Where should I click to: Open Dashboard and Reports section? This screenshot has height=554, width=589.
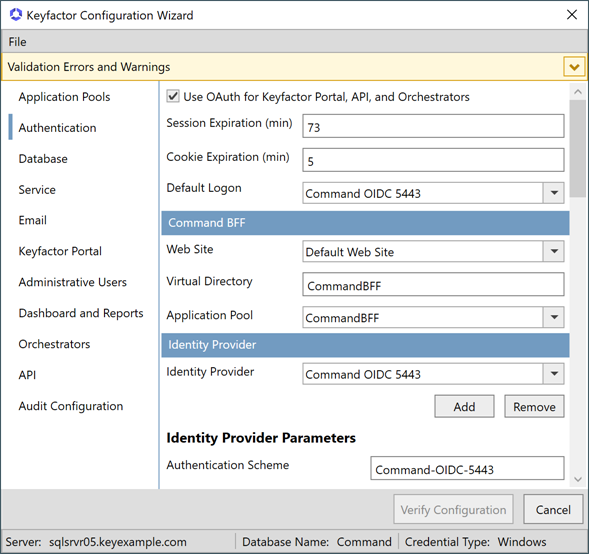[x=81, y=313]
